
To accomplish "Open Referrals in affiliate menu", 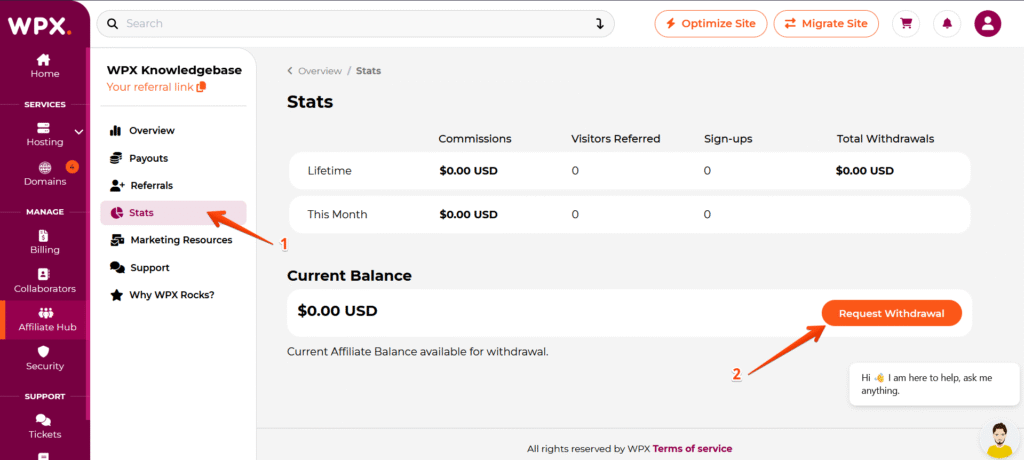I will tap(151, 185).
